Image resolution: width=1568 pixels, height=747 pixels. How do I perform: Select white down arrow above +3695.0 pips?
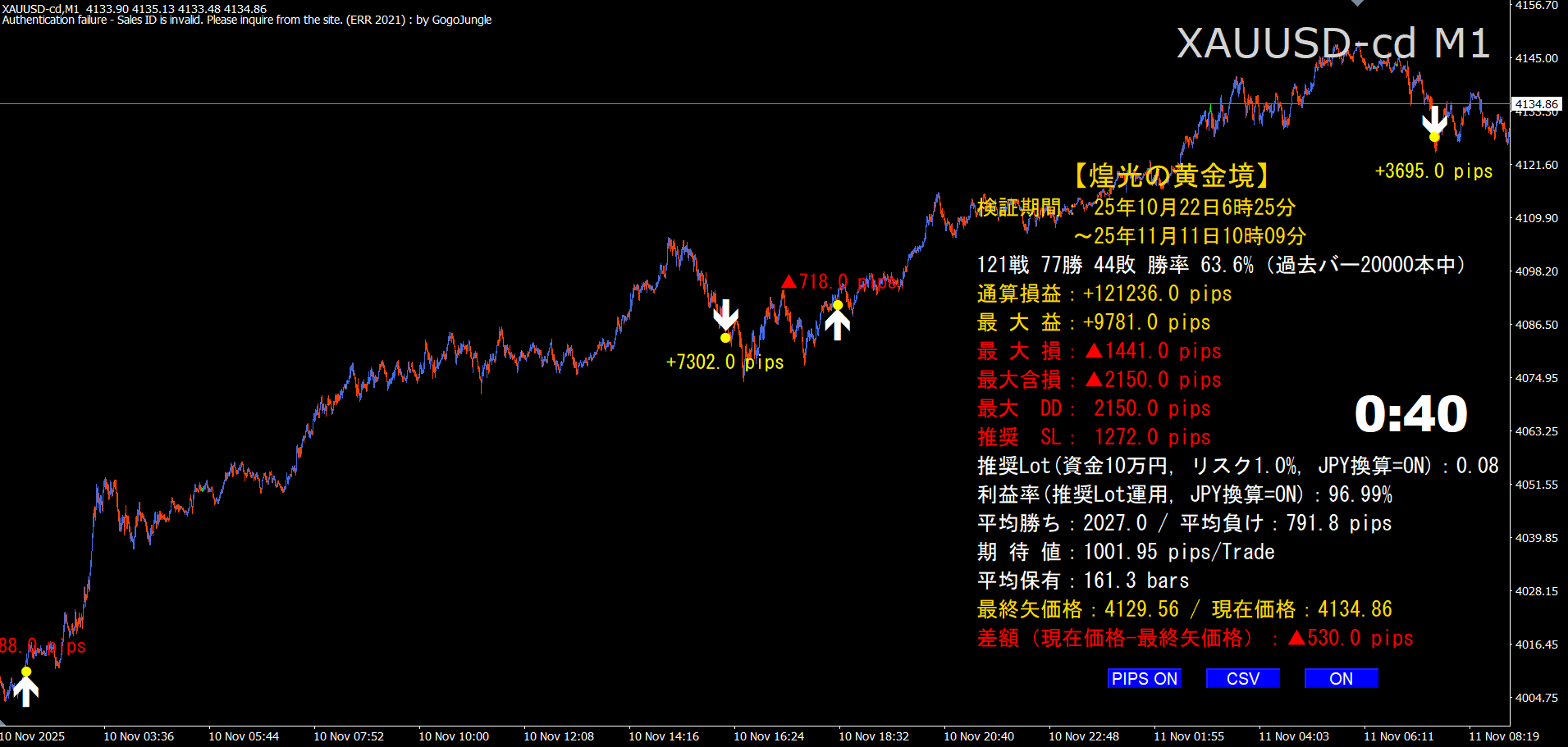click(1434, 120)
